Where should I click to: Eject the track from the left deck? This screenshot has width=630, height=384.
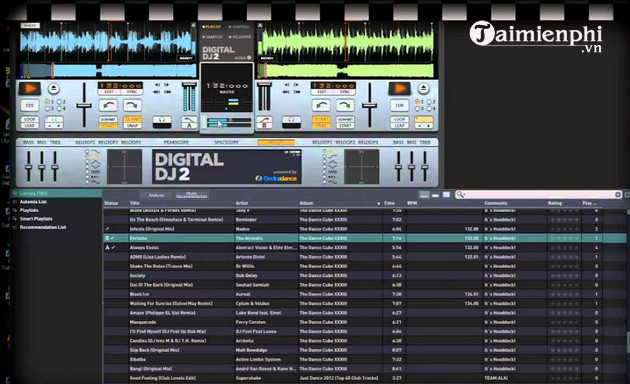click(53, 88)
